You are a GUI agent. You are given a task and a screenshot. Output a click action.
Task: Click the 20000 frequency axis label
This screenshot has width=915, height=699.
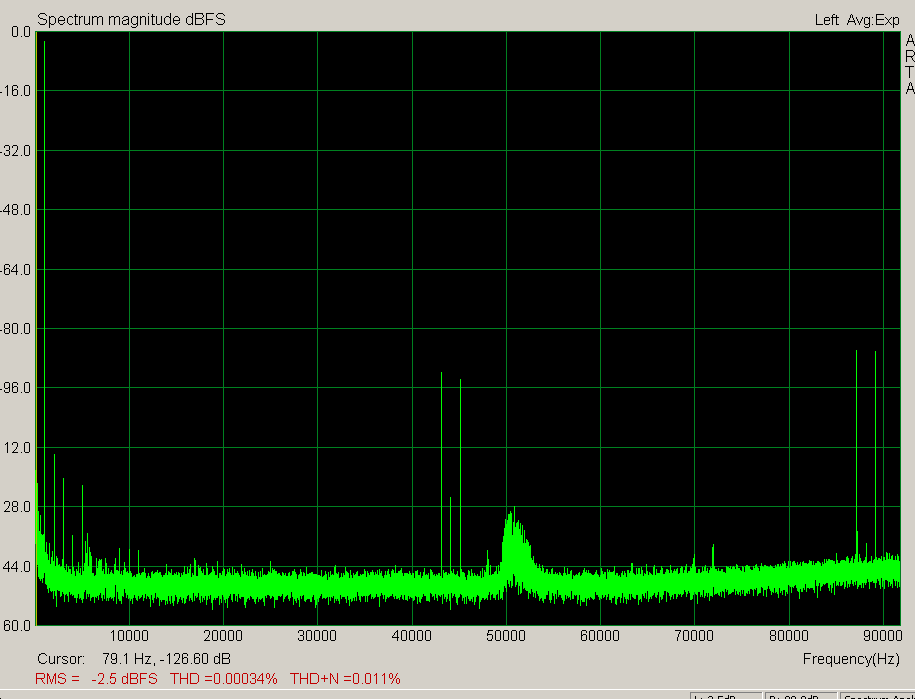pos(223,636)
